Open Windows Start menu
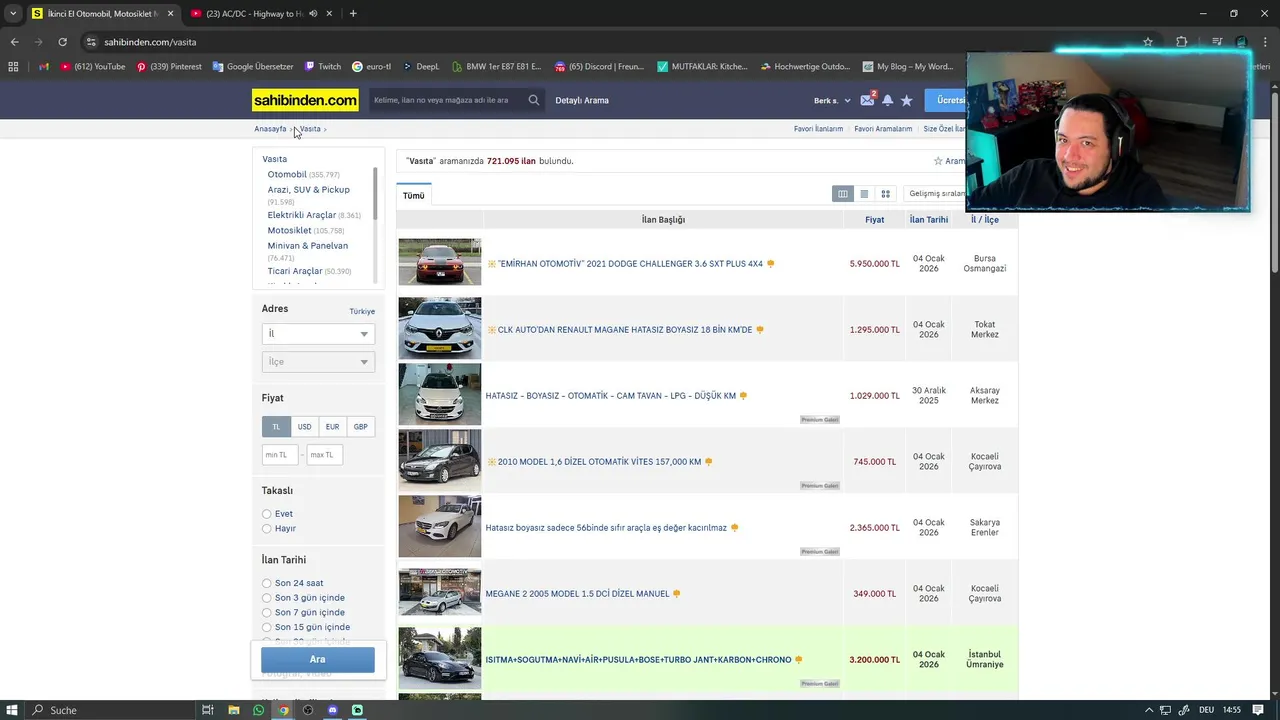The image size is (1280, 720). coord(11,710)
